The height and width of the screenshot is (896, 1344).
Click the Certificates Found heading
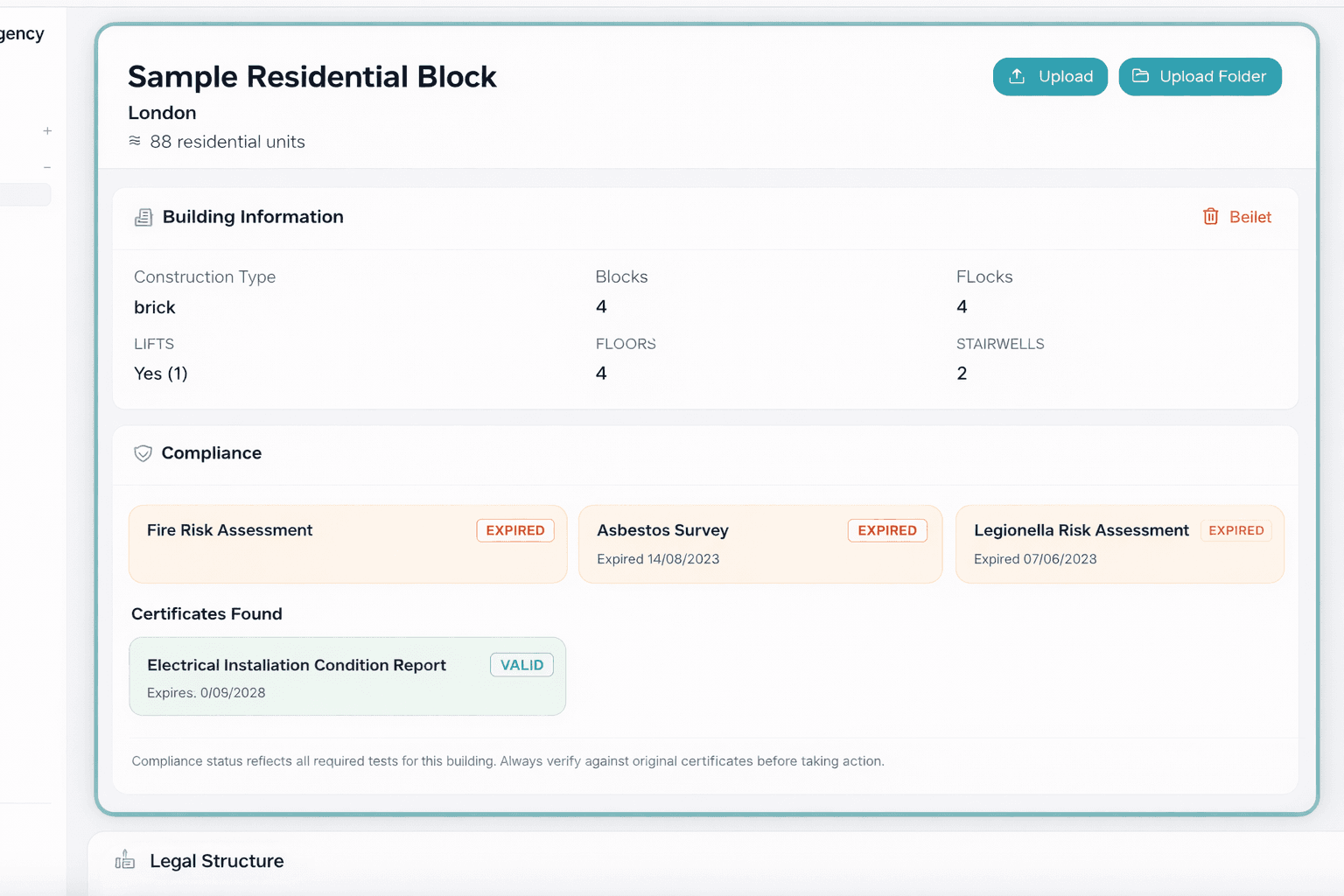tap(206, 614)
